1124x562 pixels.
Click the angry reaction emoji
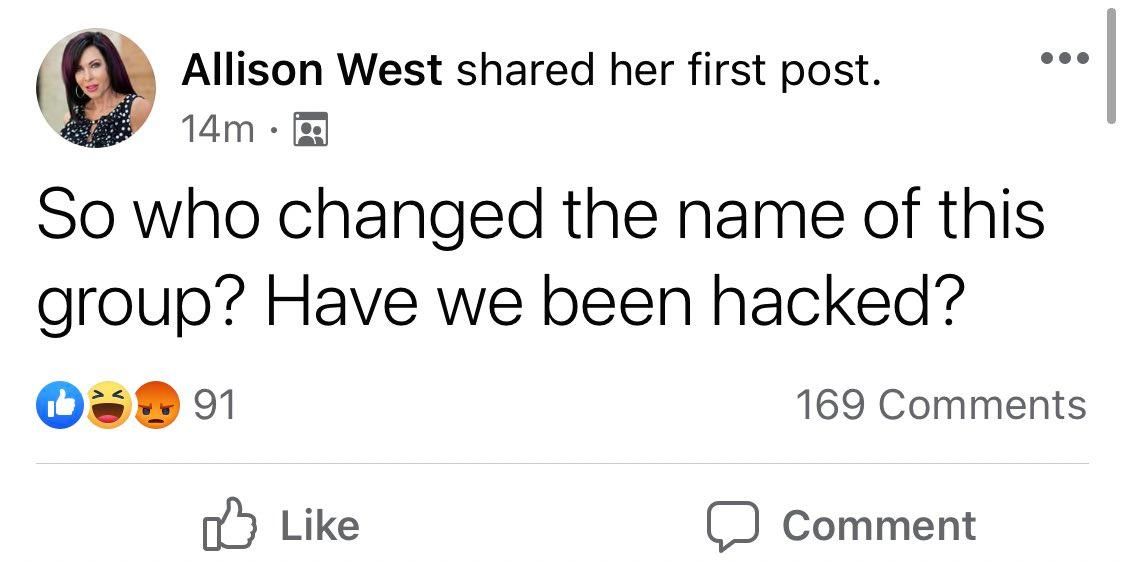coord(158,405)
